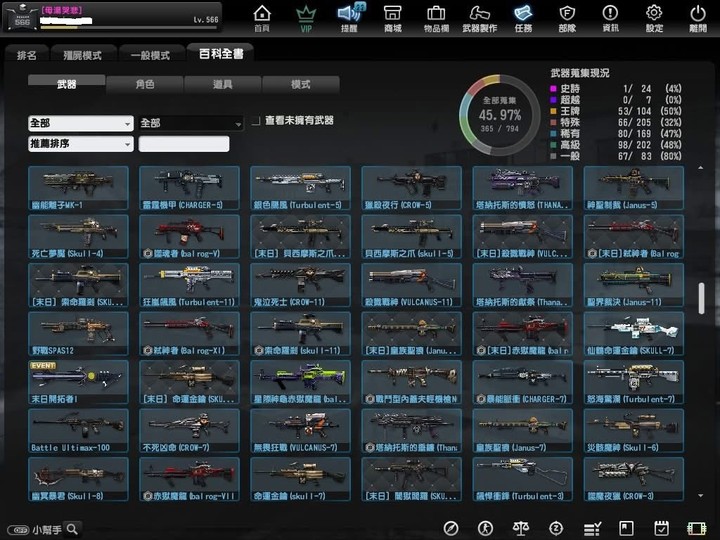Click the compass icon in bottom bar

(x=451, y=527)
